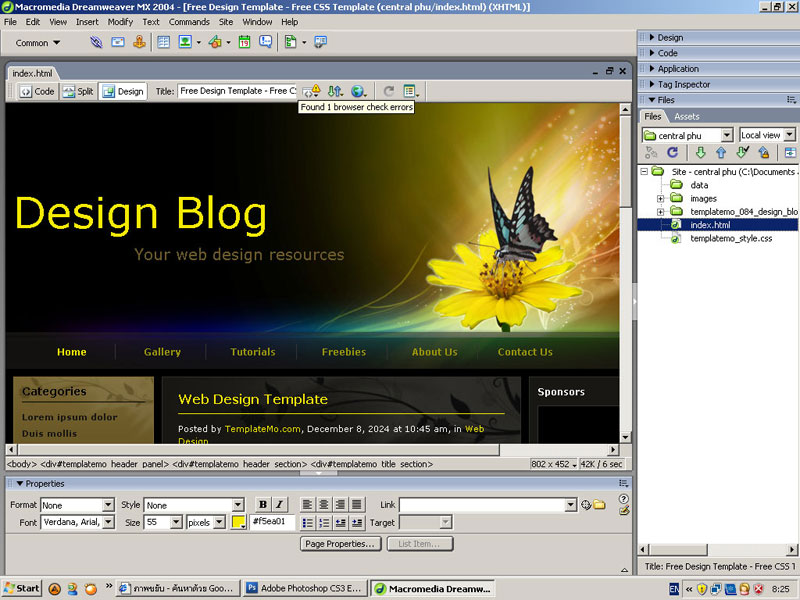Toggle Italic formatting
Viewport: 800px width, 600px height.
point(279,505)
